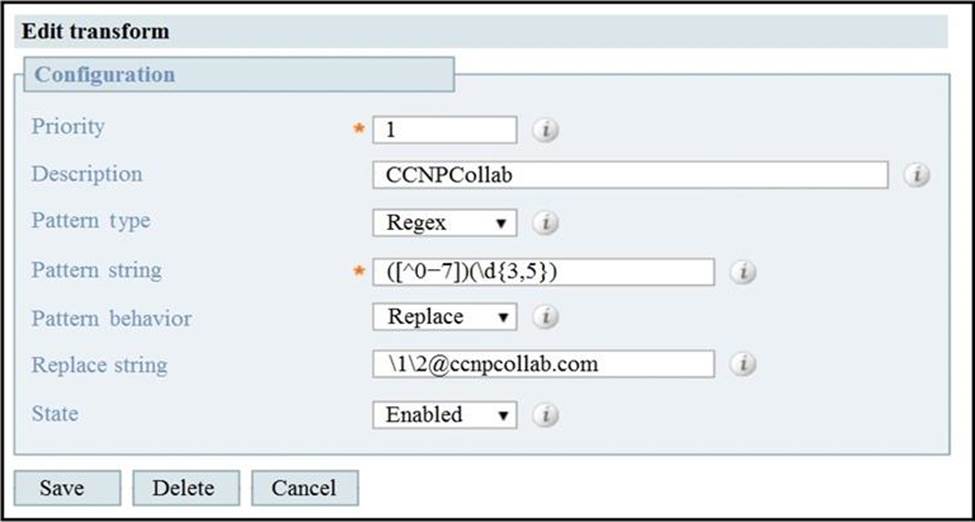View help icon for Pattern behavior
This screenshot has height=522, width=975.
point(545,317)
